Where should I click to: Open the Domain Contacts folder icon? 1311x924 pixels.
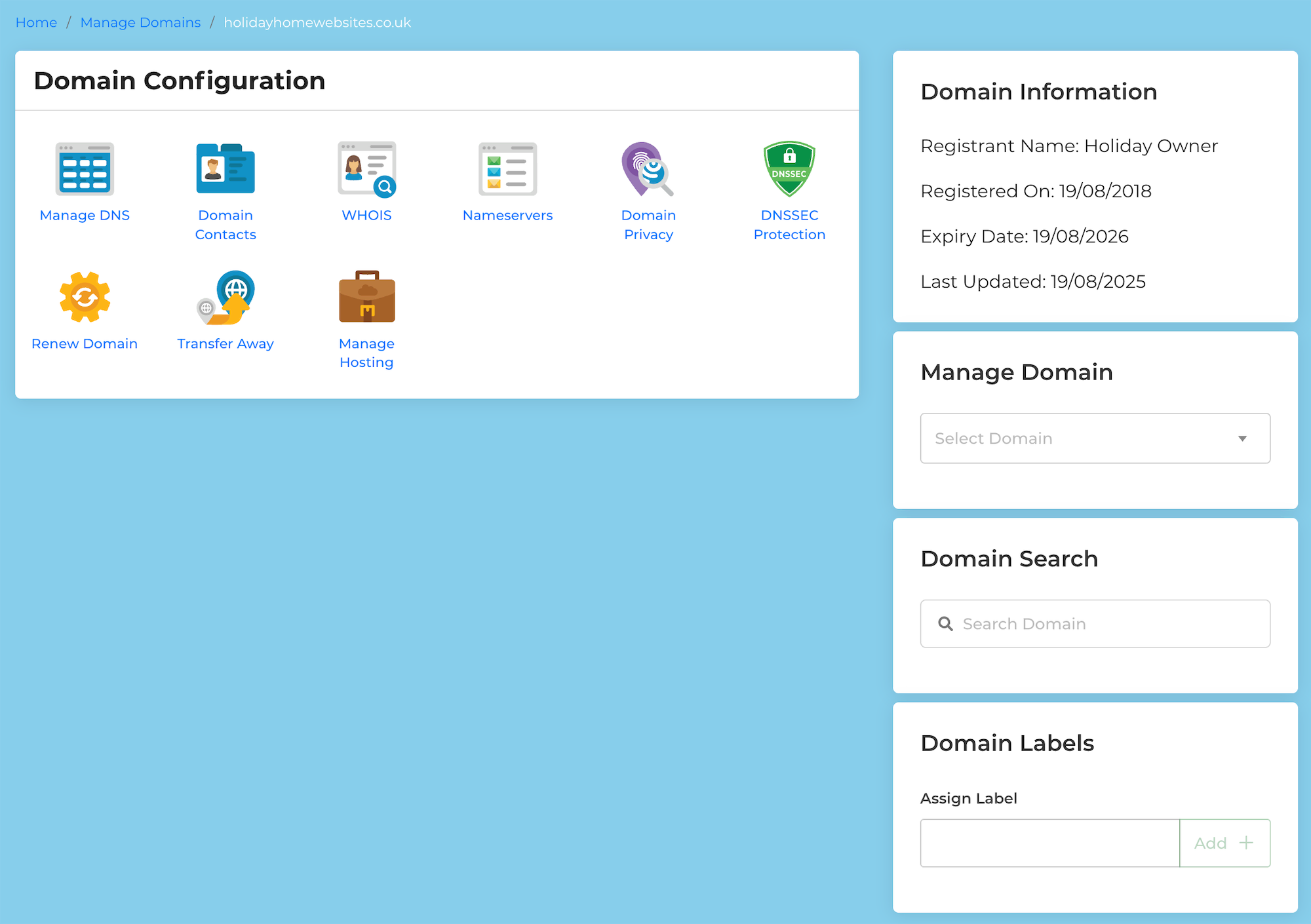coord(225,169)
